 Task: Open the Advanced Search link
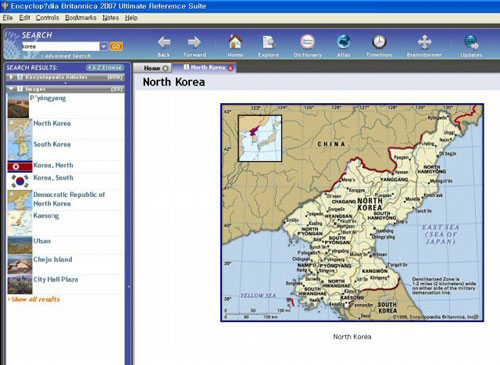[68, 56]
